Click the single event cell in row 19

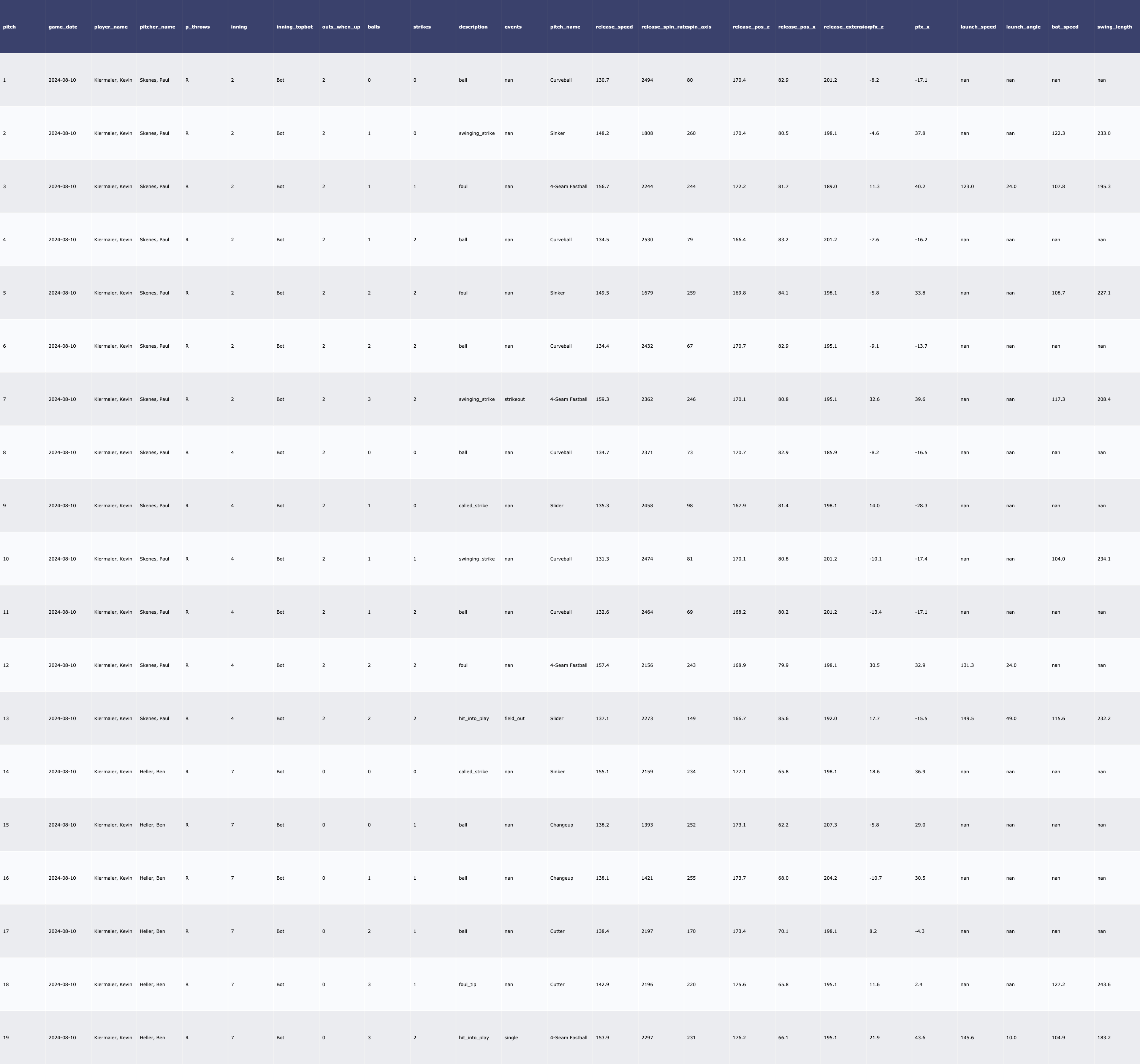pos(511,1038)
